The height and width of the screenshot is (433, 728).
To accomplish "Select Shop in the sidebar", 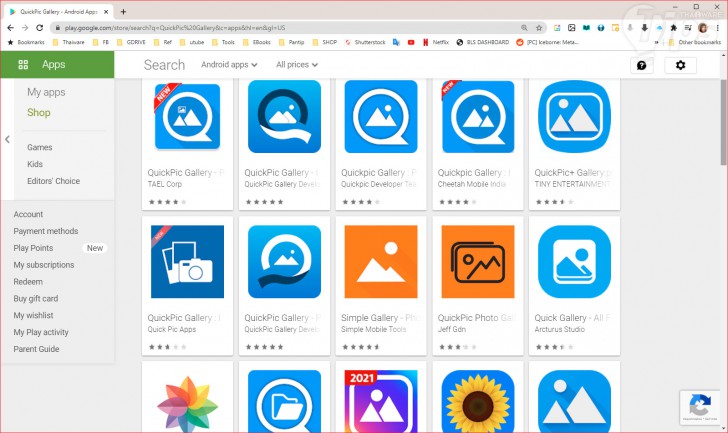I will [x=39, y=113].
